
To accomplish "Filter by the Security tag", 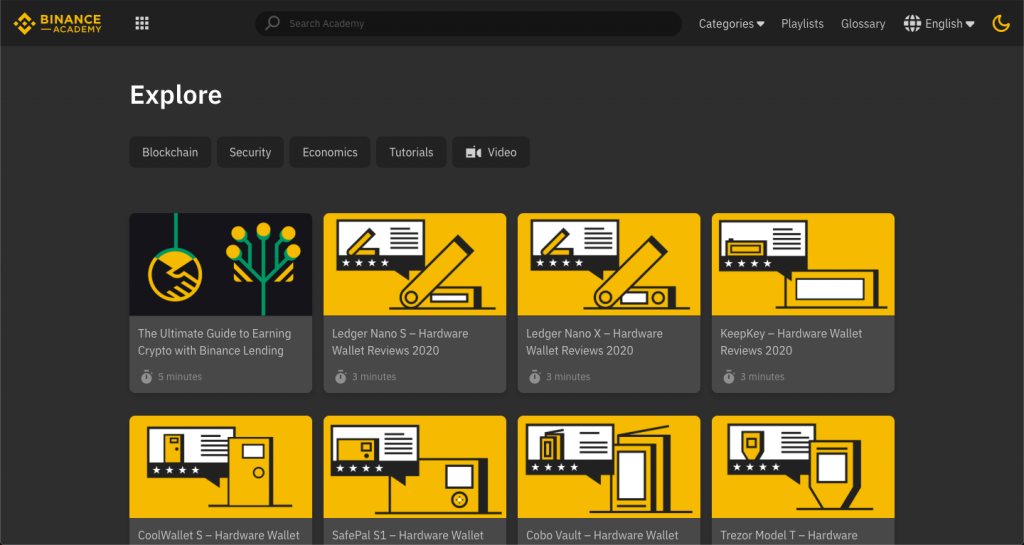I will tap(250, 152).
